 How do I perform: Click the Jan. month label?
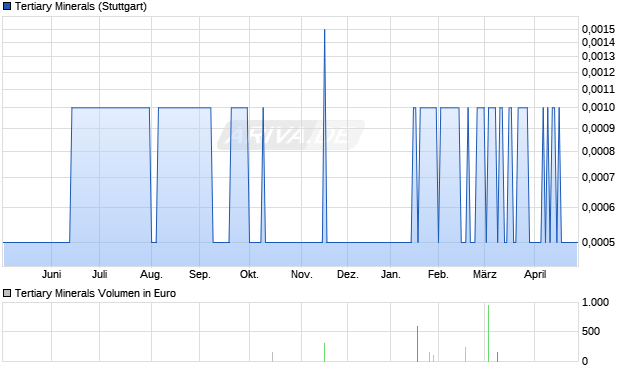click(391, 274)
